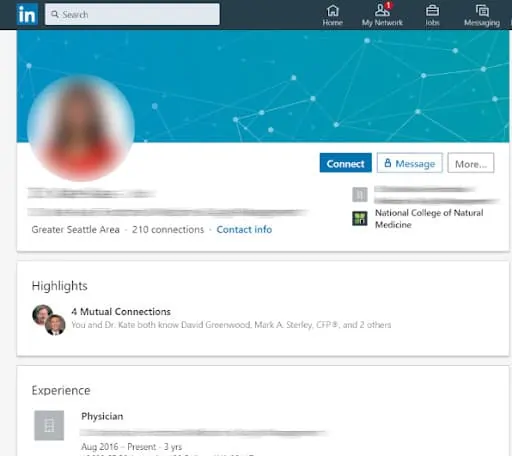Open the Physician company placeholder logo

pyautogui.click(x=49, y=425)
